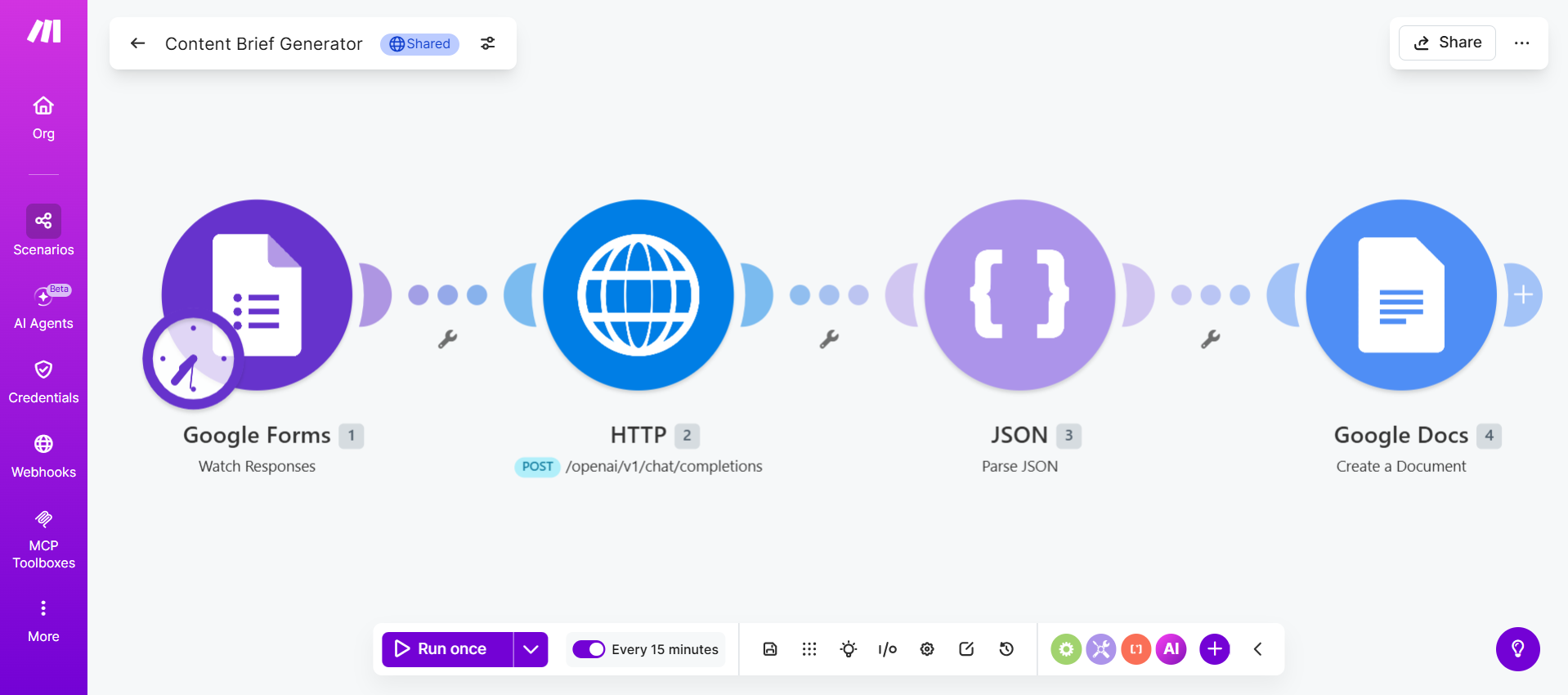Collapse toolbar with the chevron arrow
This screenshot has height=695, width=1568.
click(x=1258, y=649)
